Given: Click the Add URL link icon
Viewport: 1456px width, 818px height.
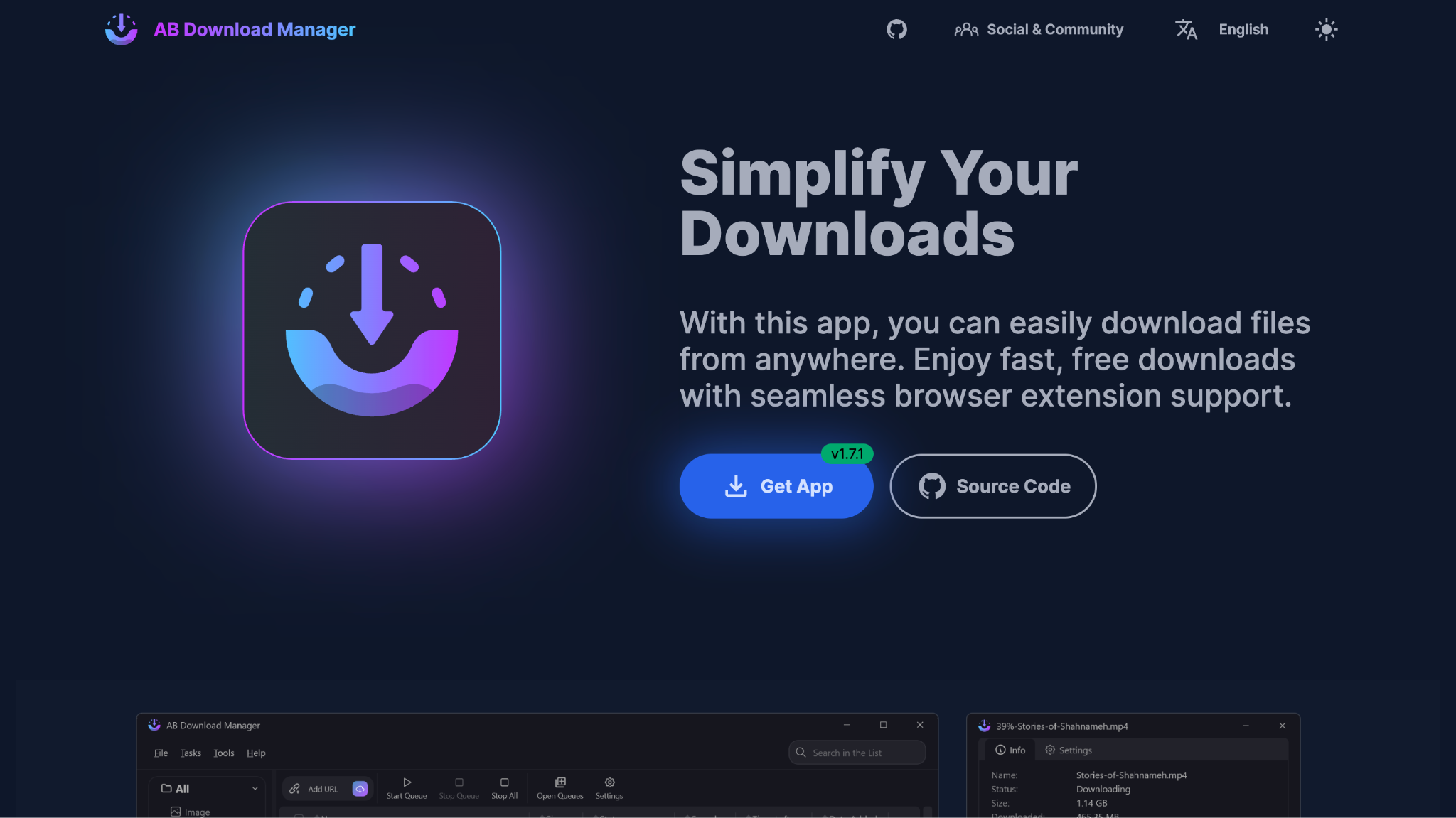Looking at the screenshot, I should [x=294, y=788].
